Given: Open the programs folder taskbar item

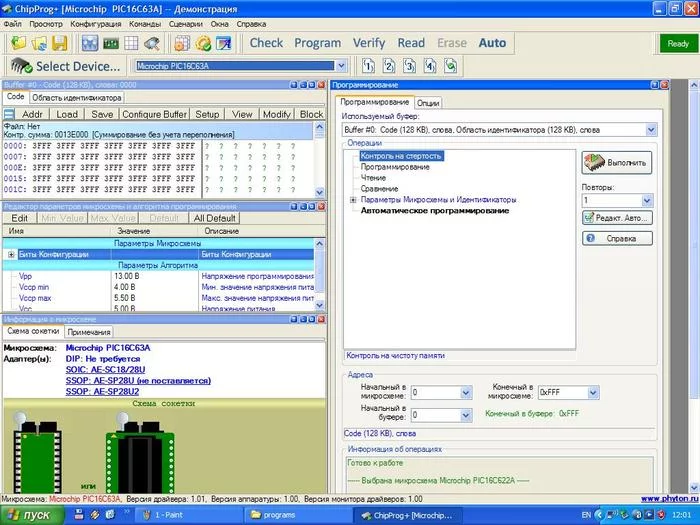Looking at the screenshot, I should (298, 515).
